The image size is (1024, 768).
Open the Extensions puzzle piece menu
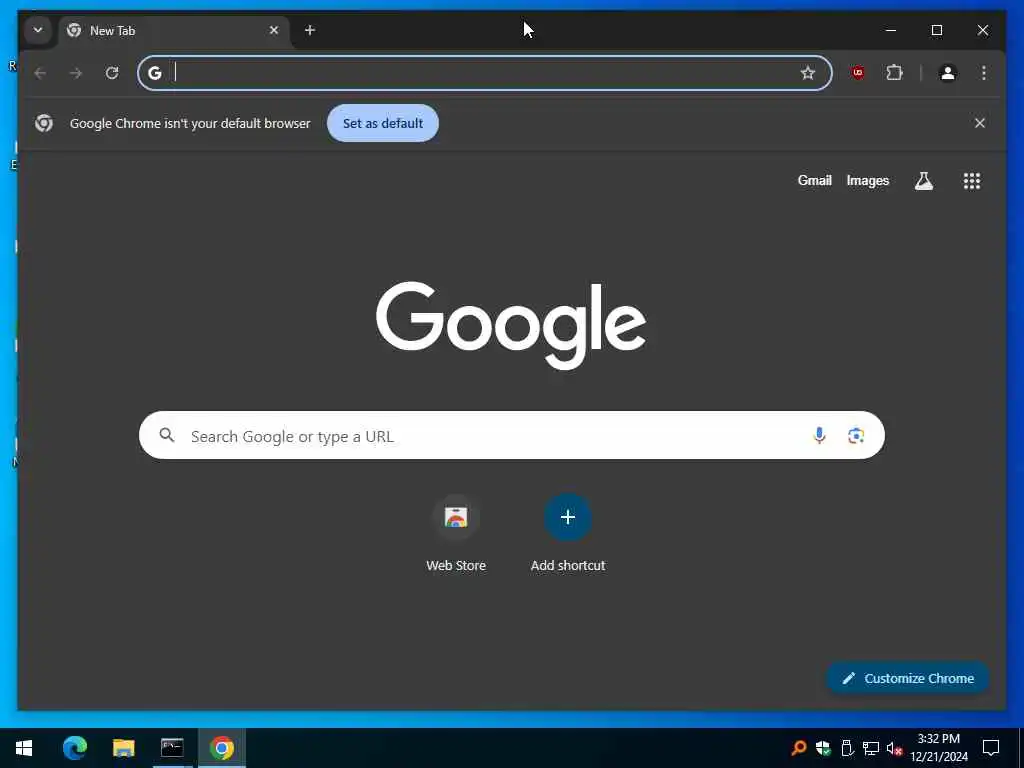coord(894,73)
